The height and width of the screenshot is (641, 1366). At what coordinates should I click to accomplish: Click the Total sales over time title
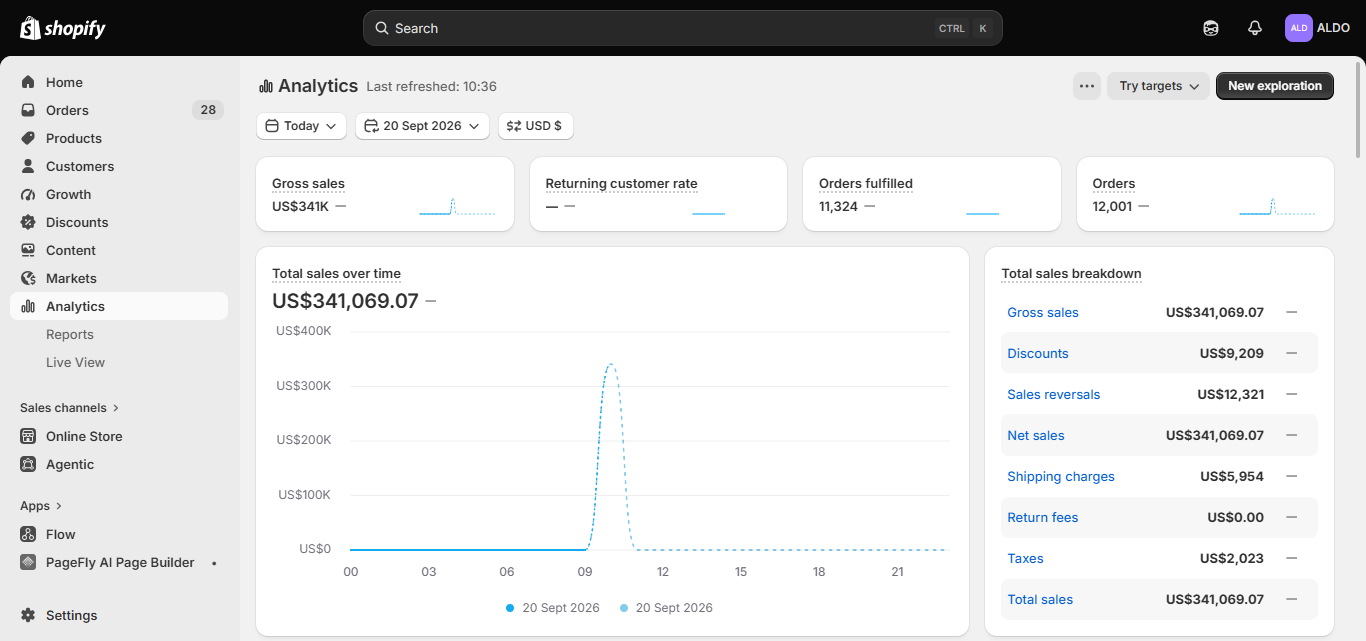[336, 273]
